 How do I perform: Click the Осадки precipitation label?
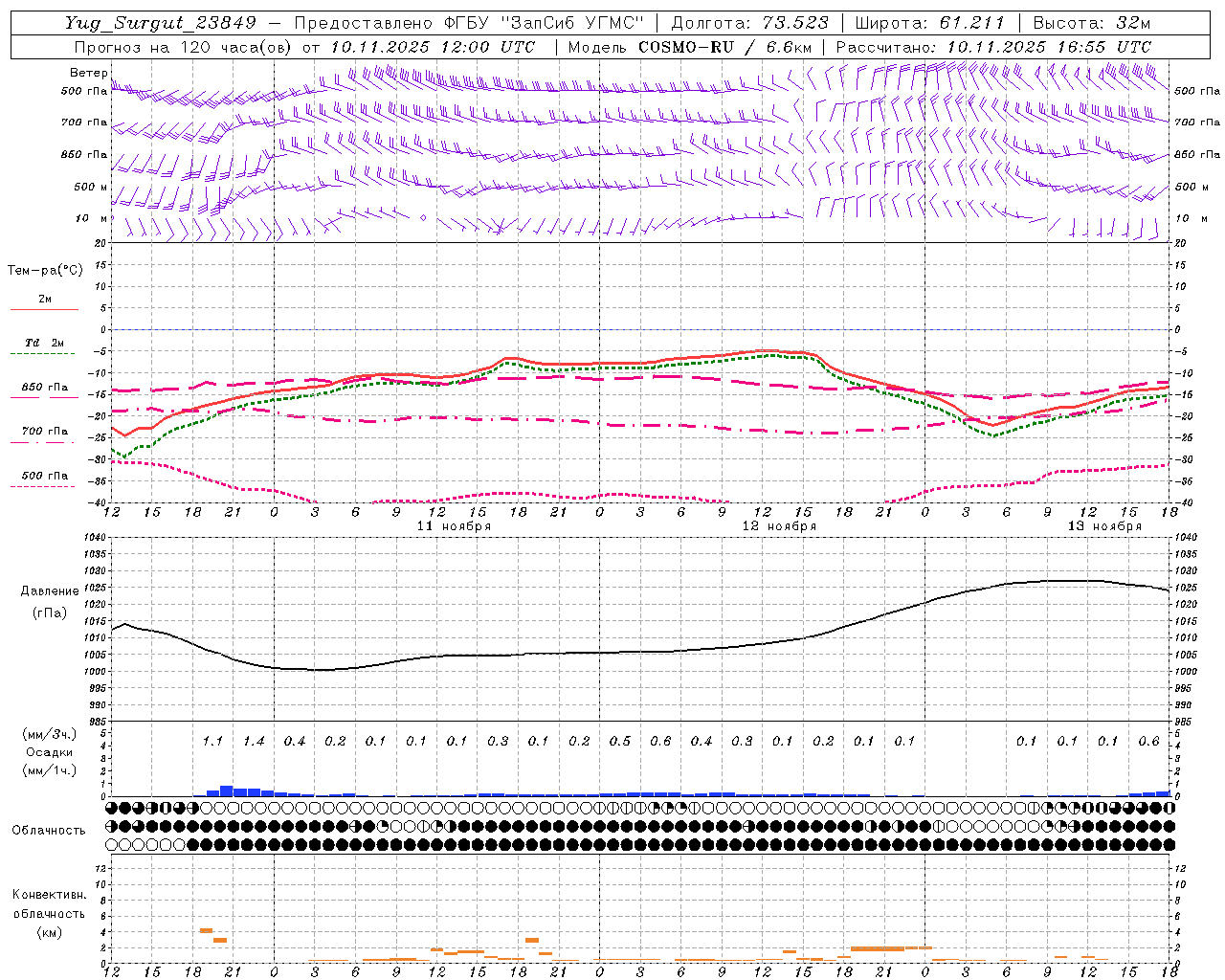click(x=50, y=752)
